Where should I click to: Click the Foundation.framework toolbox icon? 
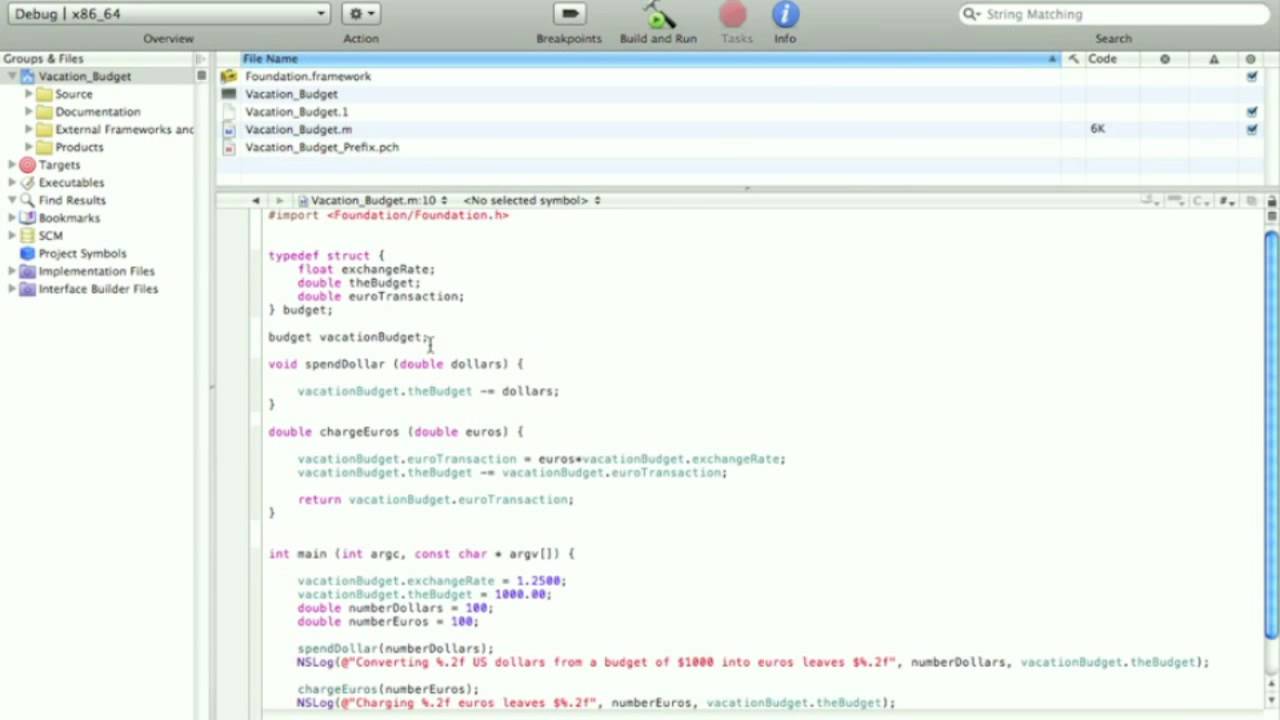pos(229,76)
